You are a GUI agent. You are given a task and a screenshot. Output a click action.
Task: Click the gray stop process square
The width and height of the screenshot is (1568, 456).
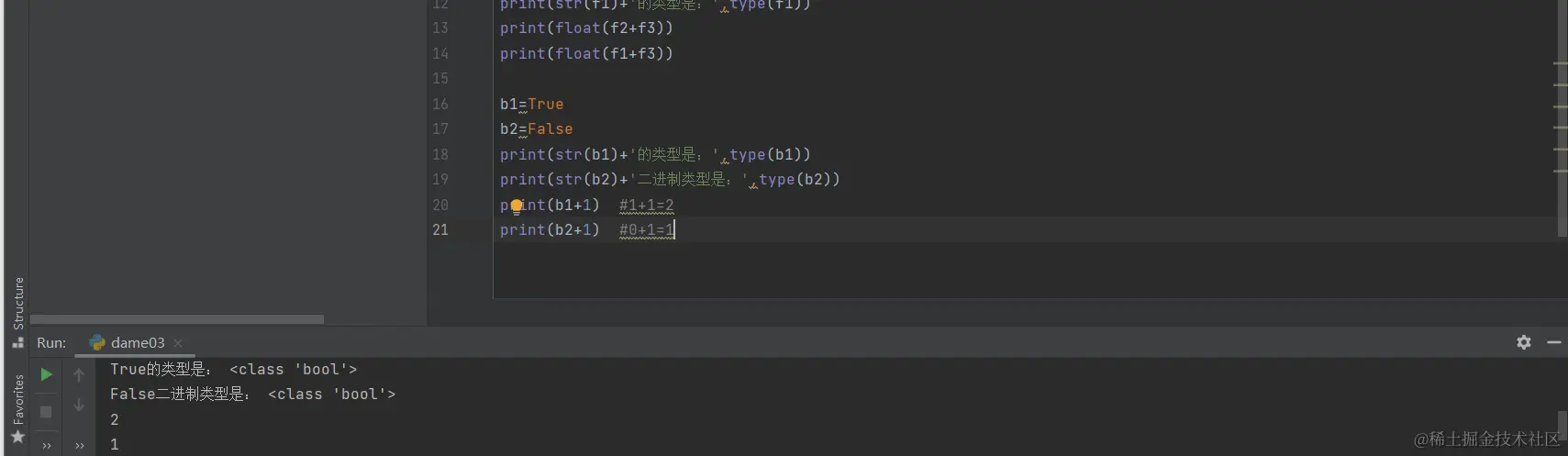click(46, 412)
